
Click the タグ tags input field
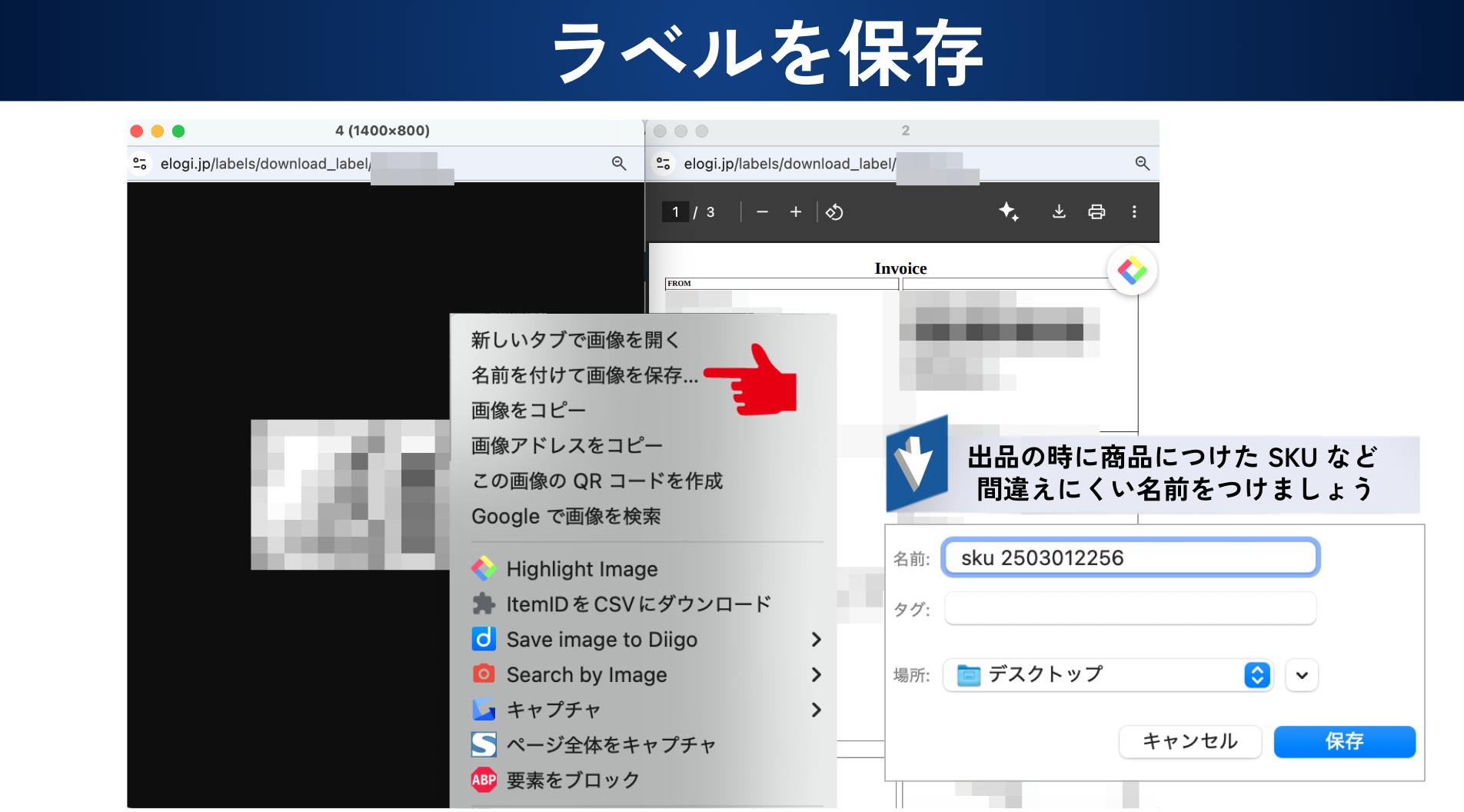pos(1130,609)
